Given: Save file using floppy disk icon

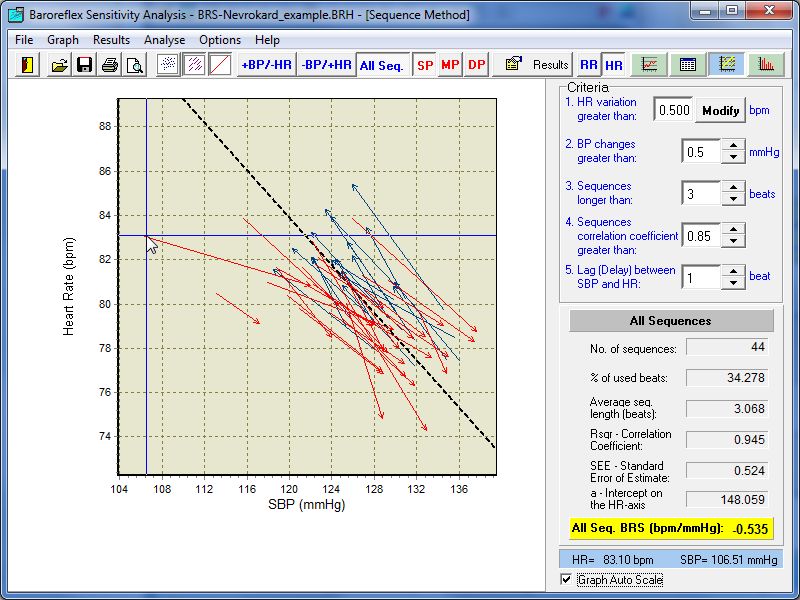Looking at the screenshot, I should [x=85, y=65].
